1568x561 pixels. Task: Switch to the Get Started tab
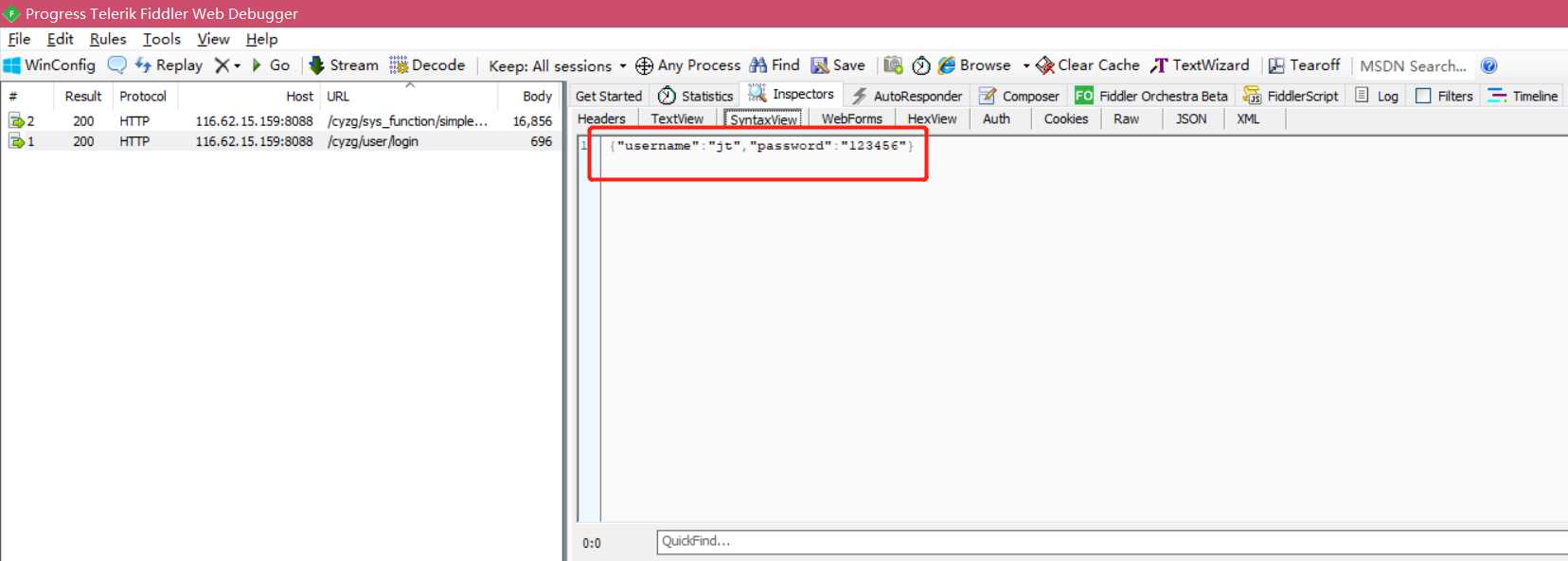609,96
